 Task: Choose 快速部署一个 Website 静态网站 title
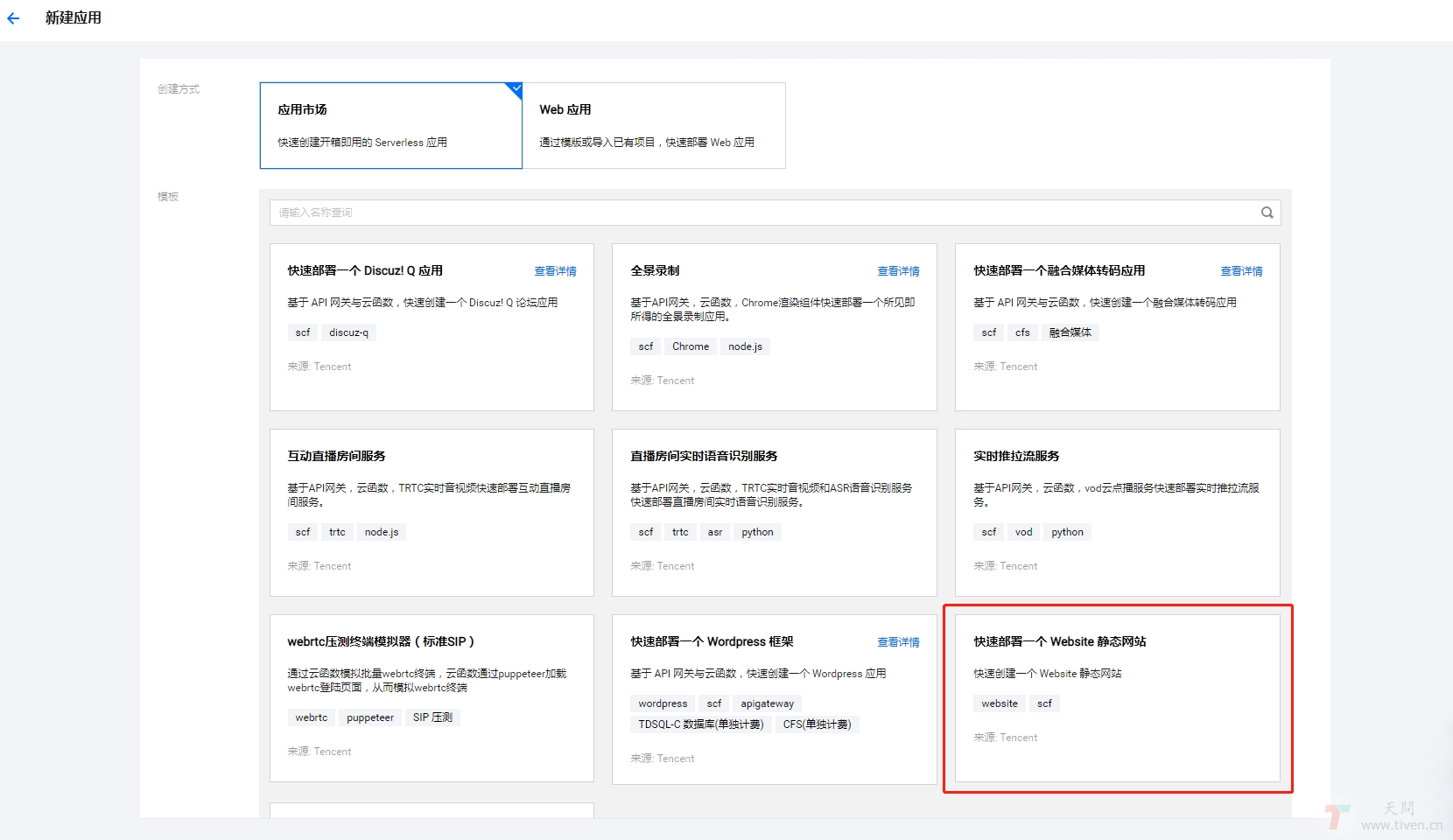point(1059,641)
